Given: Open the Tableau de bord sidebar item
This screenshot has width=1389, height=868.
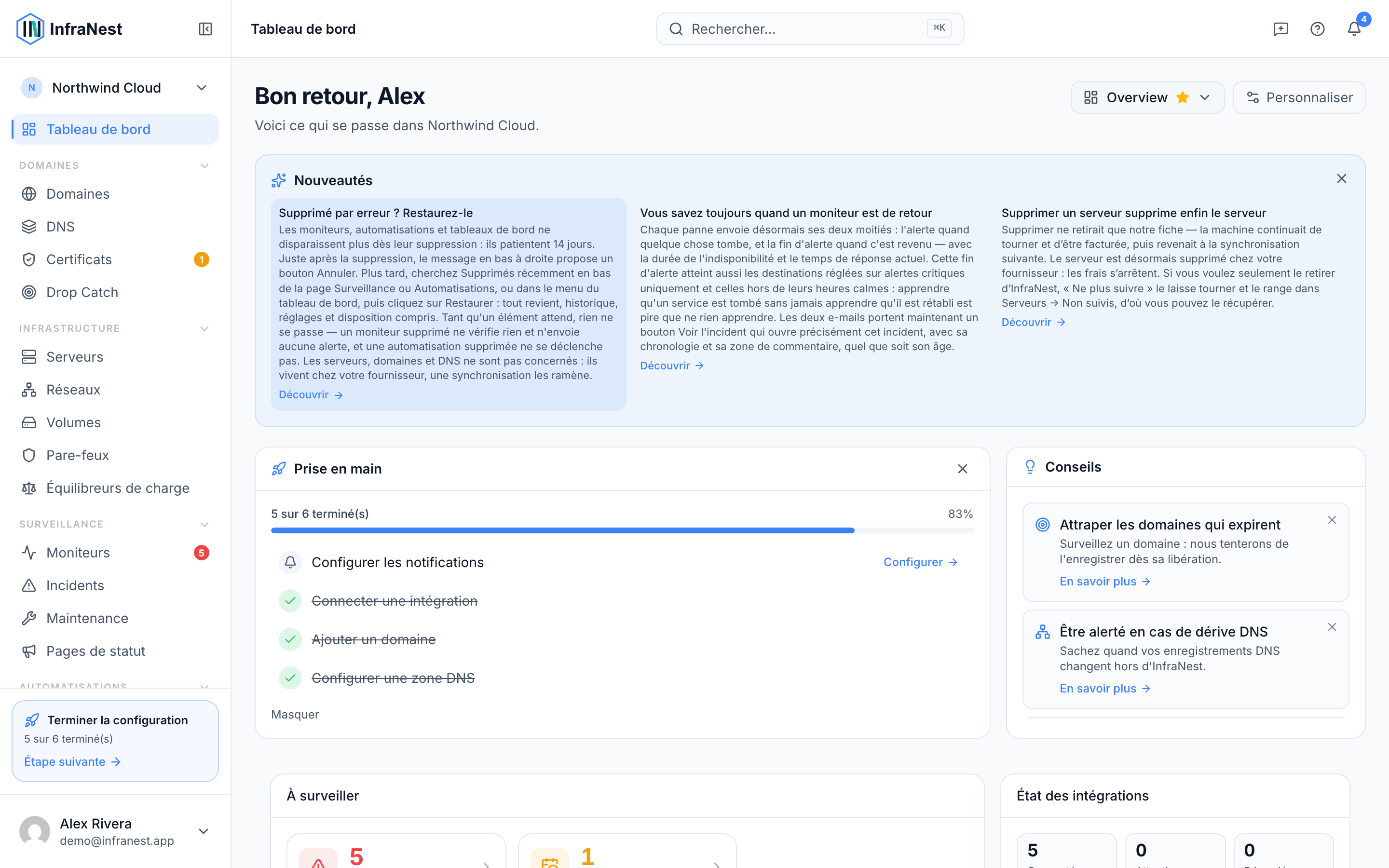Looking at the screenshot, I should click(x=115, y=129).
